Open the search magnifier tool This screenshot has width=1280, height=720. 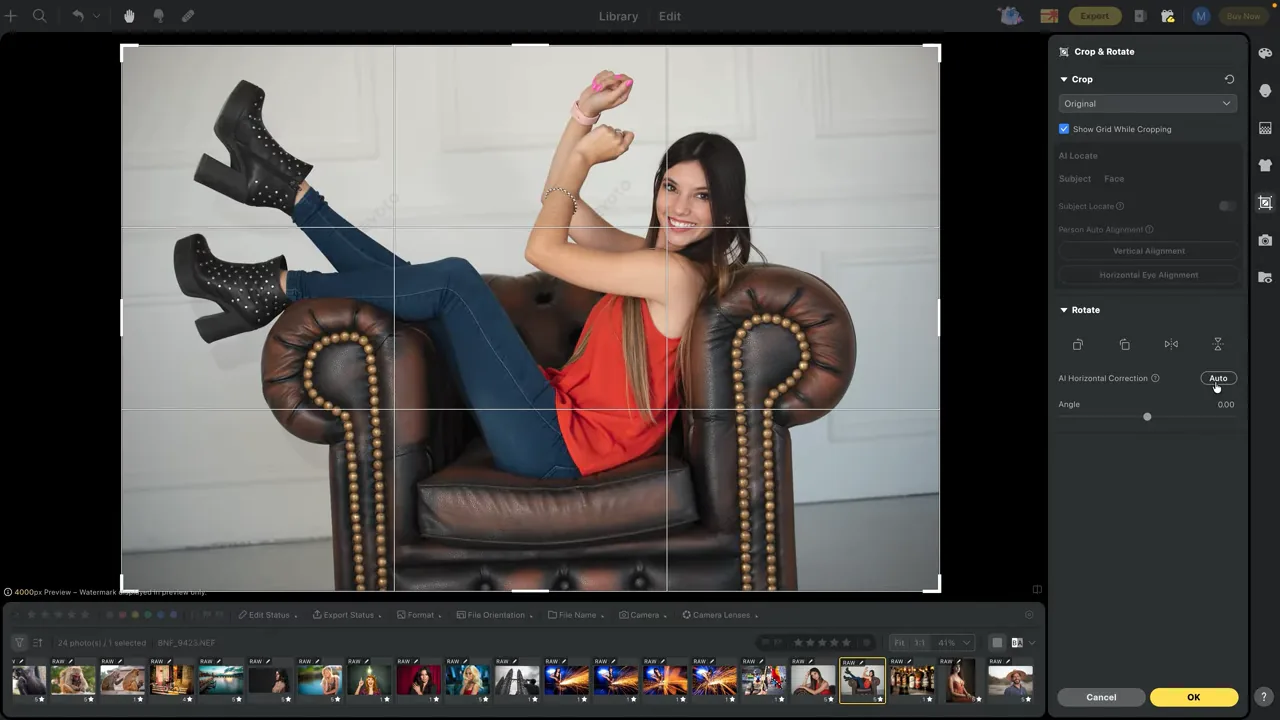pos(40,16)
